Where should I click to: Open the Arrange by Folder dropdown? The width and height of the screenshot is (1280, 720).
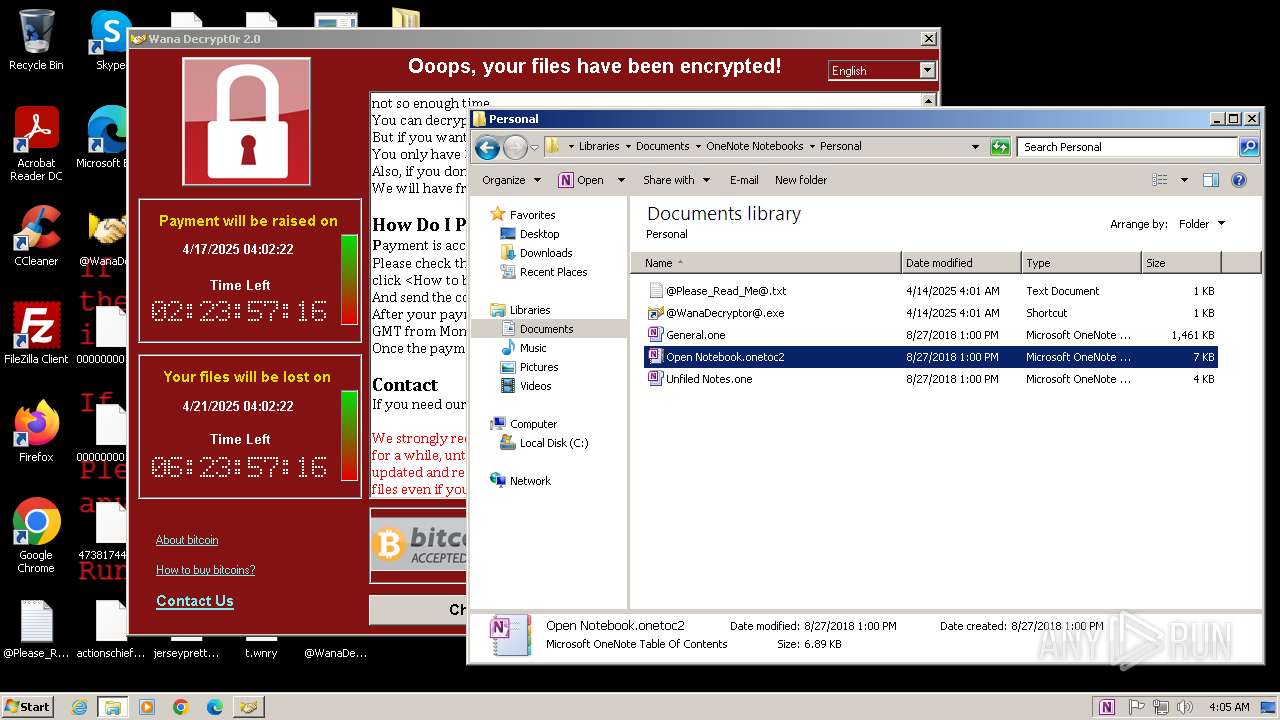[1201, 224]
